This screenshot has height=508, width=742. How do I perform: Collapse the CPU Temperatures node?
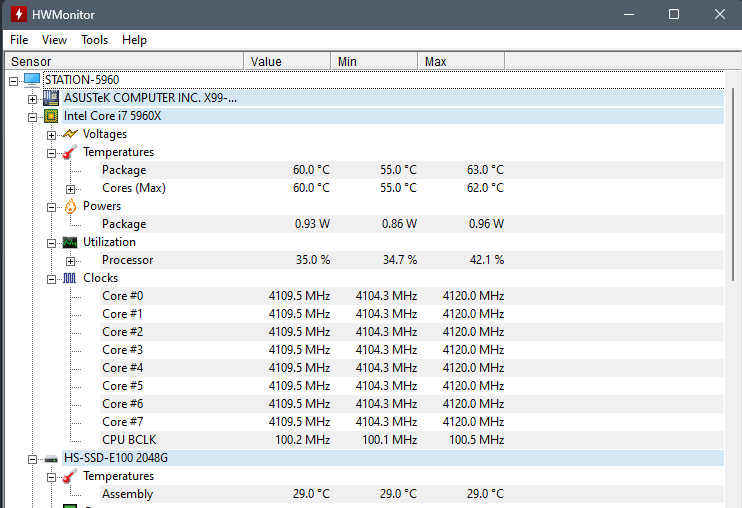(51, 153)
